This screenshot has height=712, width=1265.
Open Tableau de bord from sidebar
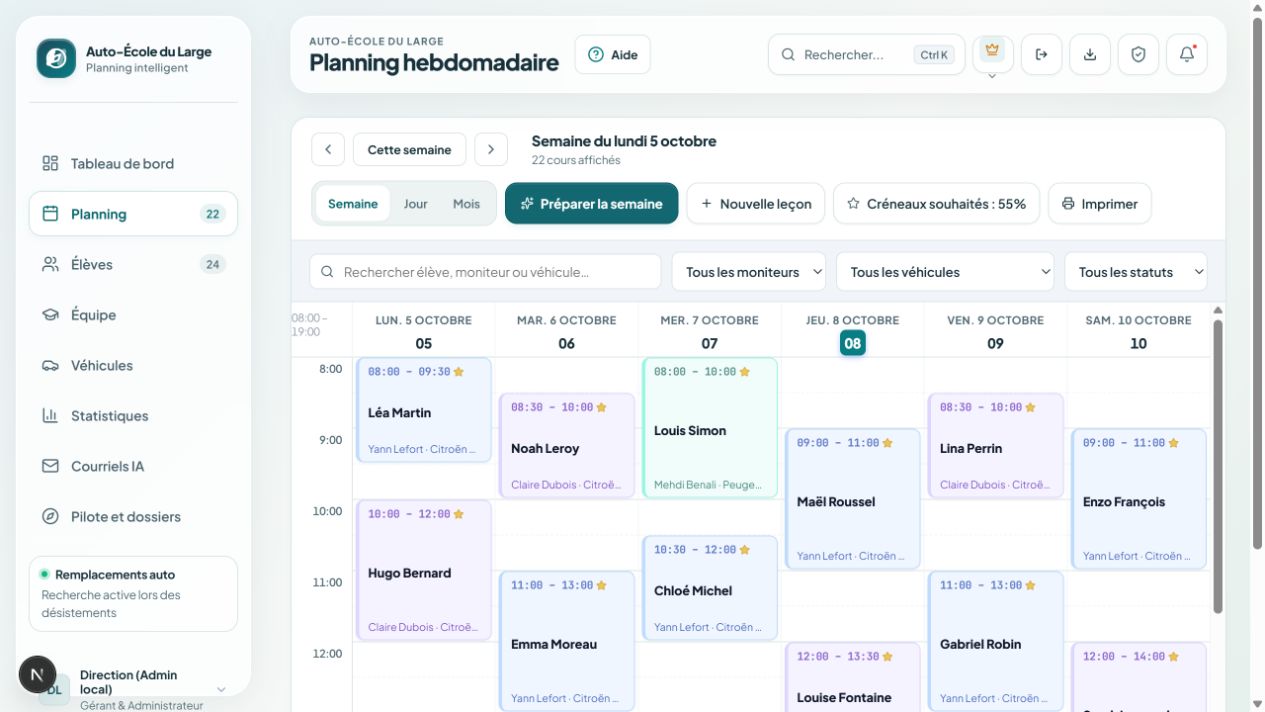click(x=133, y=163)
